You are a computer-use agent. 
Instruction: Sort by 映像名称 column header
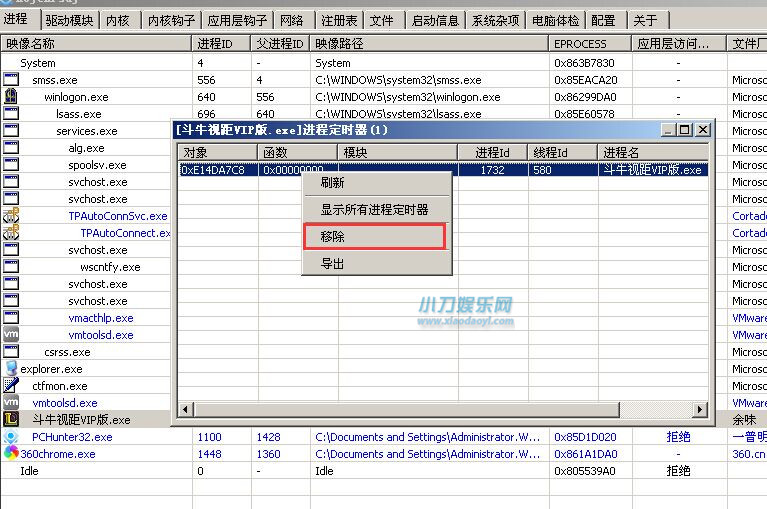(x=96, y=44)
